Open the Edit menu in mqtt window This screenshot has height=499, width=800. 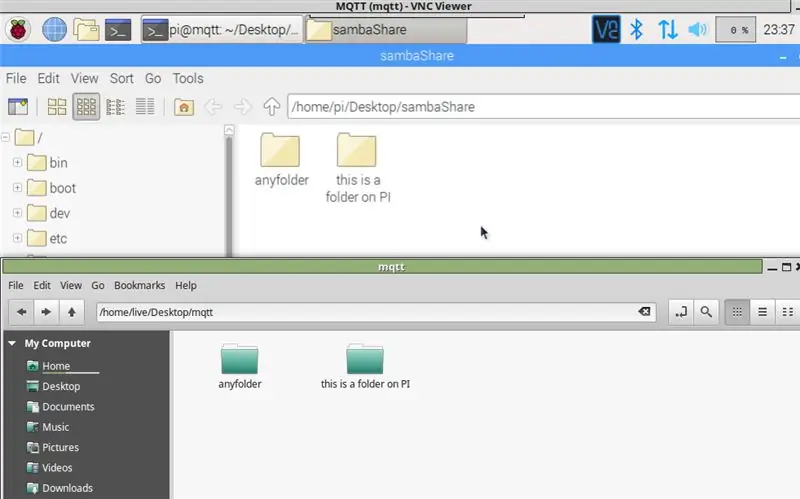pyautogui.click(x=42, y=285)
